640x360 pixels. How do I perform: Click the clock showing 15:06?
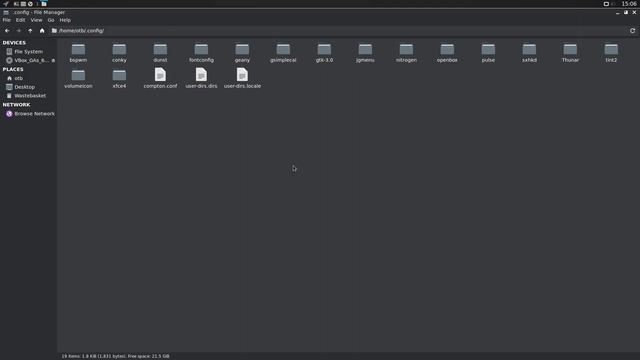pos(629,4)
